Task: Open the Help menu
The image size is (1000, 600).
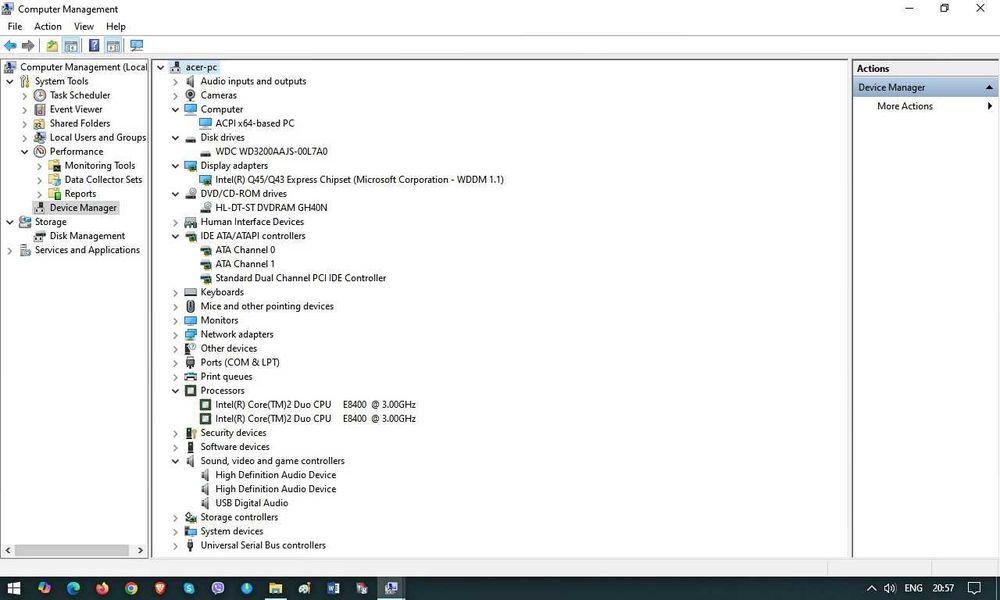Action: (115, 26)
